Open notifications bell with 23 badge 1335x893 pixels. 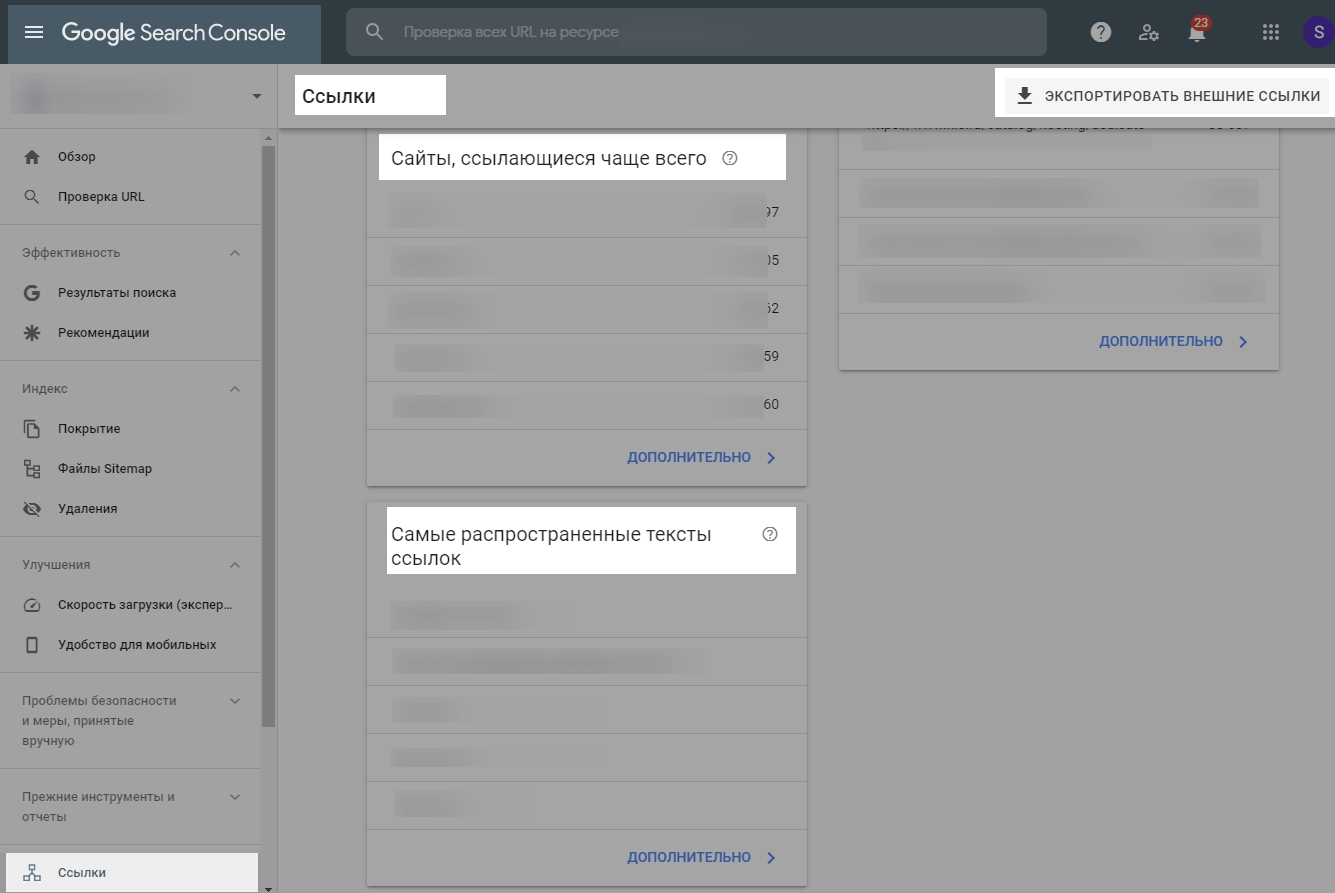(1197, 30)
